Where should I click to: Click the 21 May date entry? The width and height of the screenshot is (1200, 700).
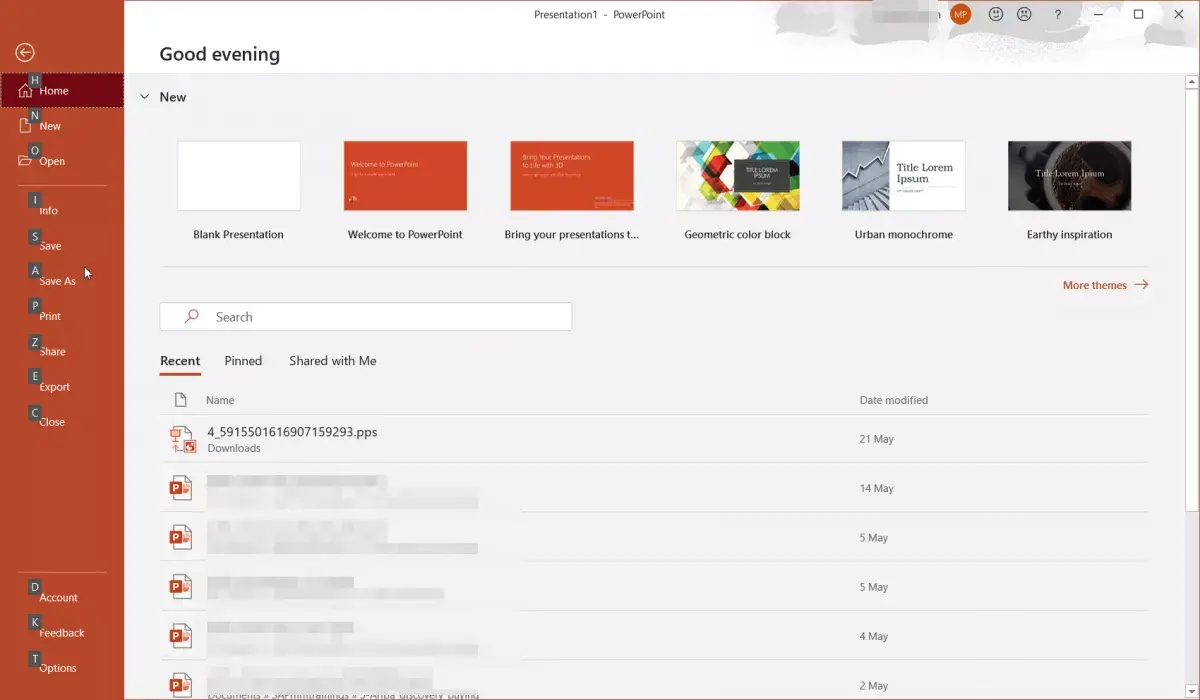click(x=877, y=439)
